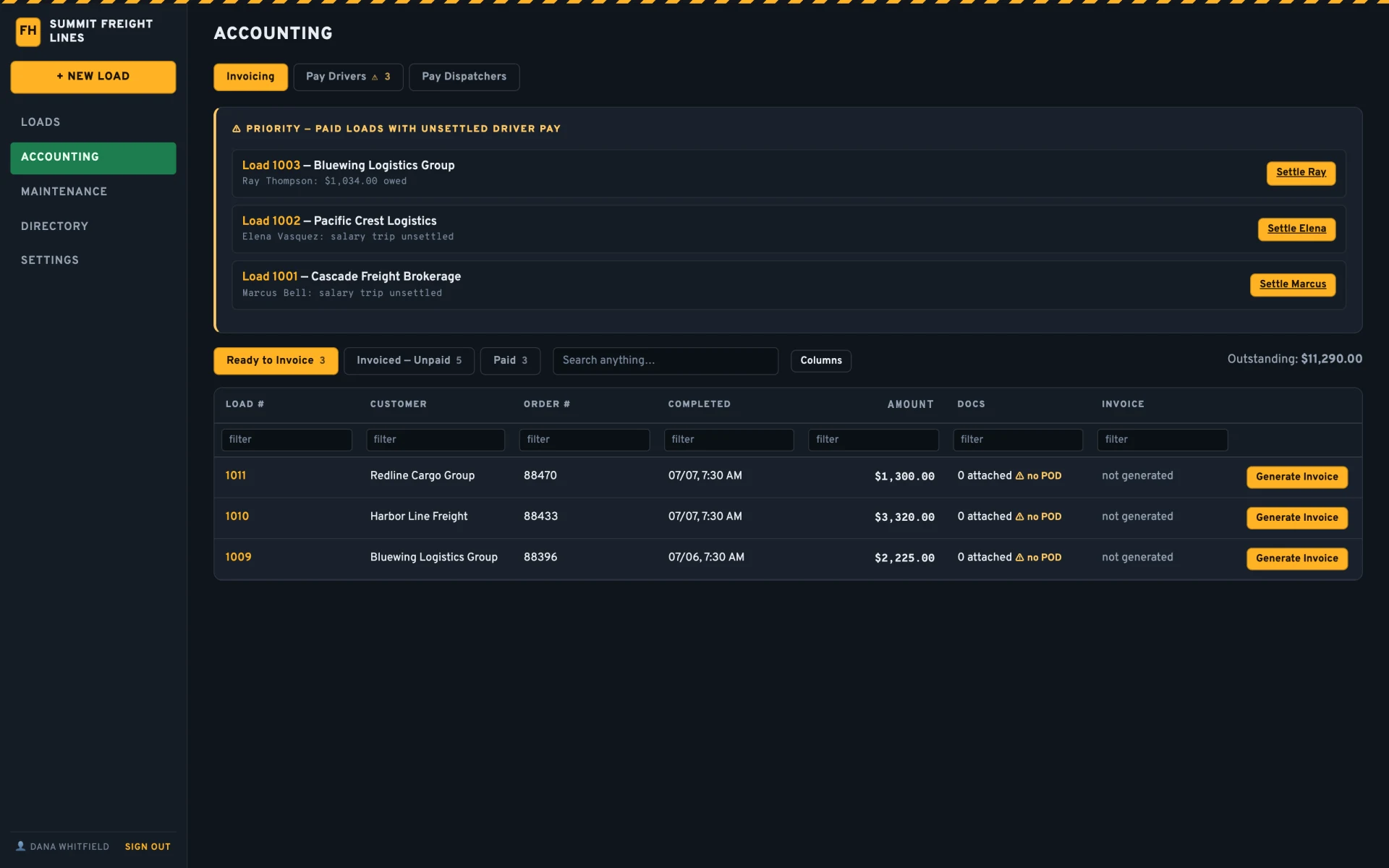Click no POD warning icon for load 1011
The width and height of the screenshot is (1389, 868).
coord(1019,476)
